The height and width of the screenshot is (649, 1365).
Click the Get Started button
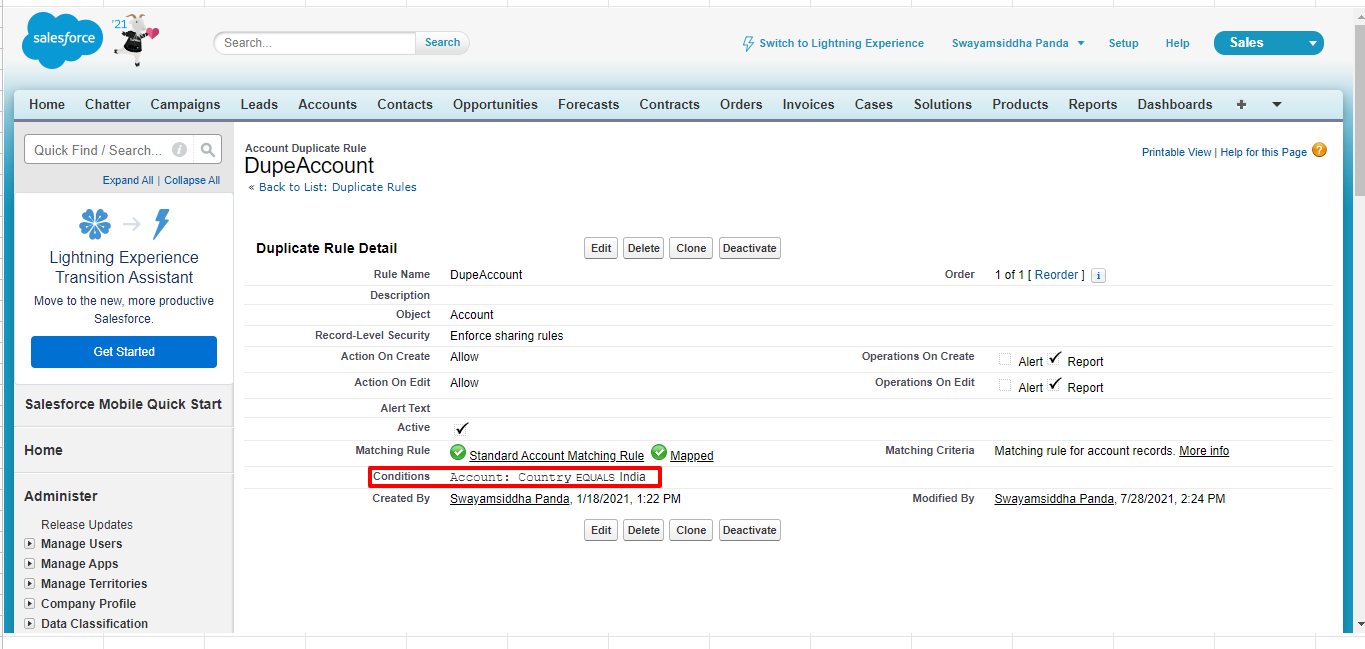point(124,352)
